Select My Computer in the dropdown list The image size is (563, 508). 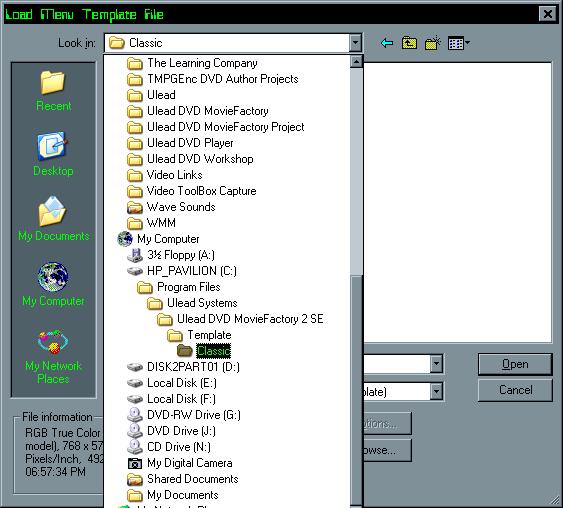click(x=158, y=239)
